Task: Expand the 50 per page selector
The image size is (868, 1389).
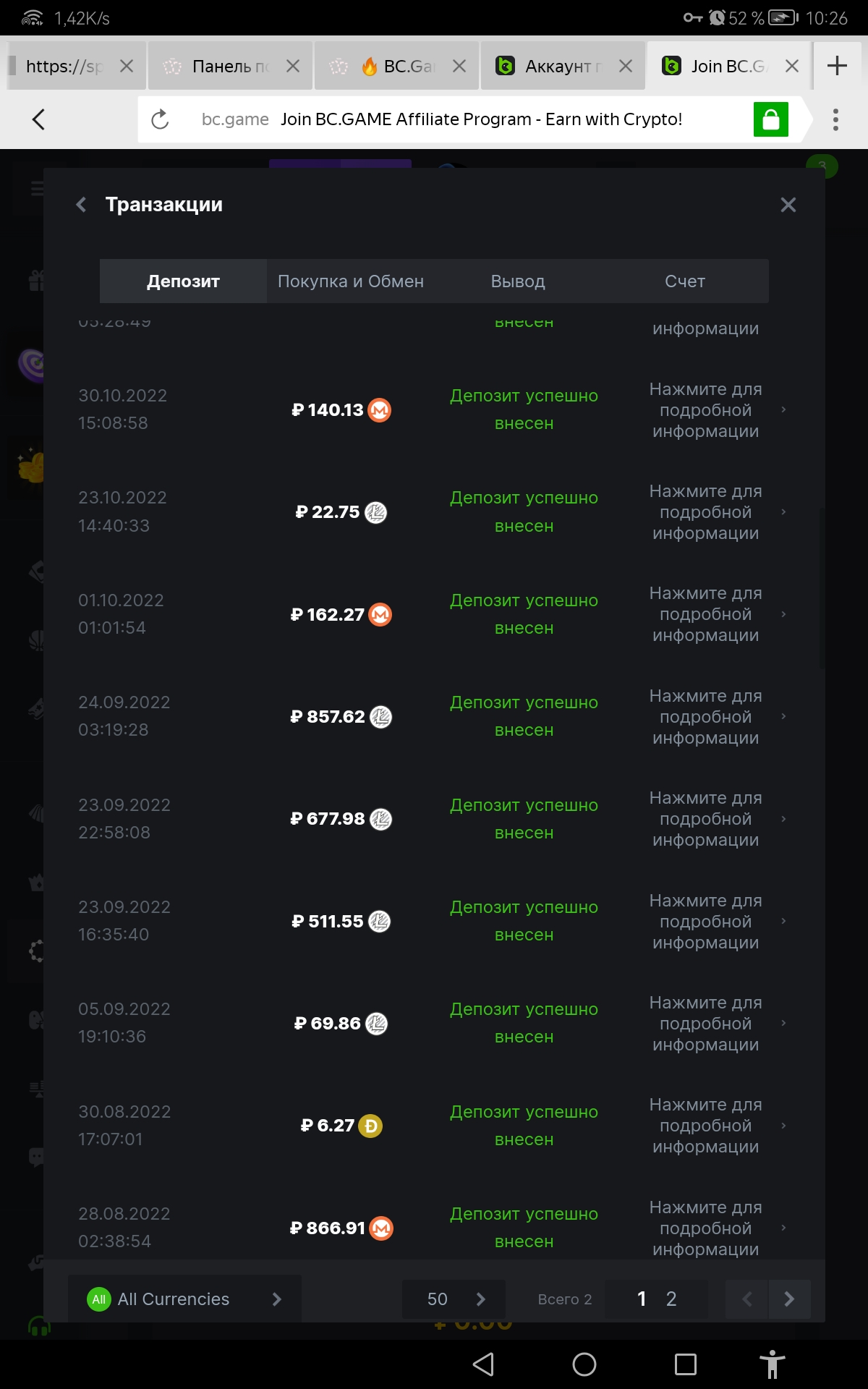Action: coord(454,1299)
